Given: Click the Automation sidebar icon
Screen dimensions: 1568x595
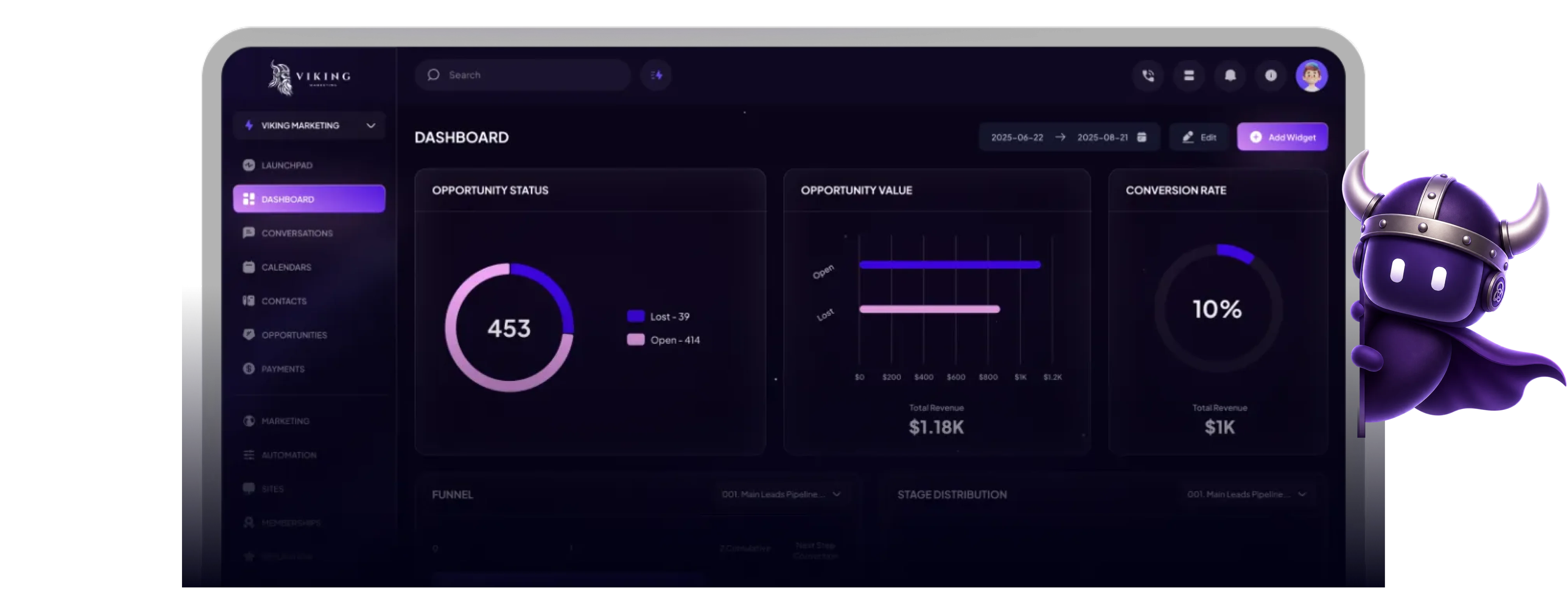Looking at the screenshot, I should [x=248, y=455].
